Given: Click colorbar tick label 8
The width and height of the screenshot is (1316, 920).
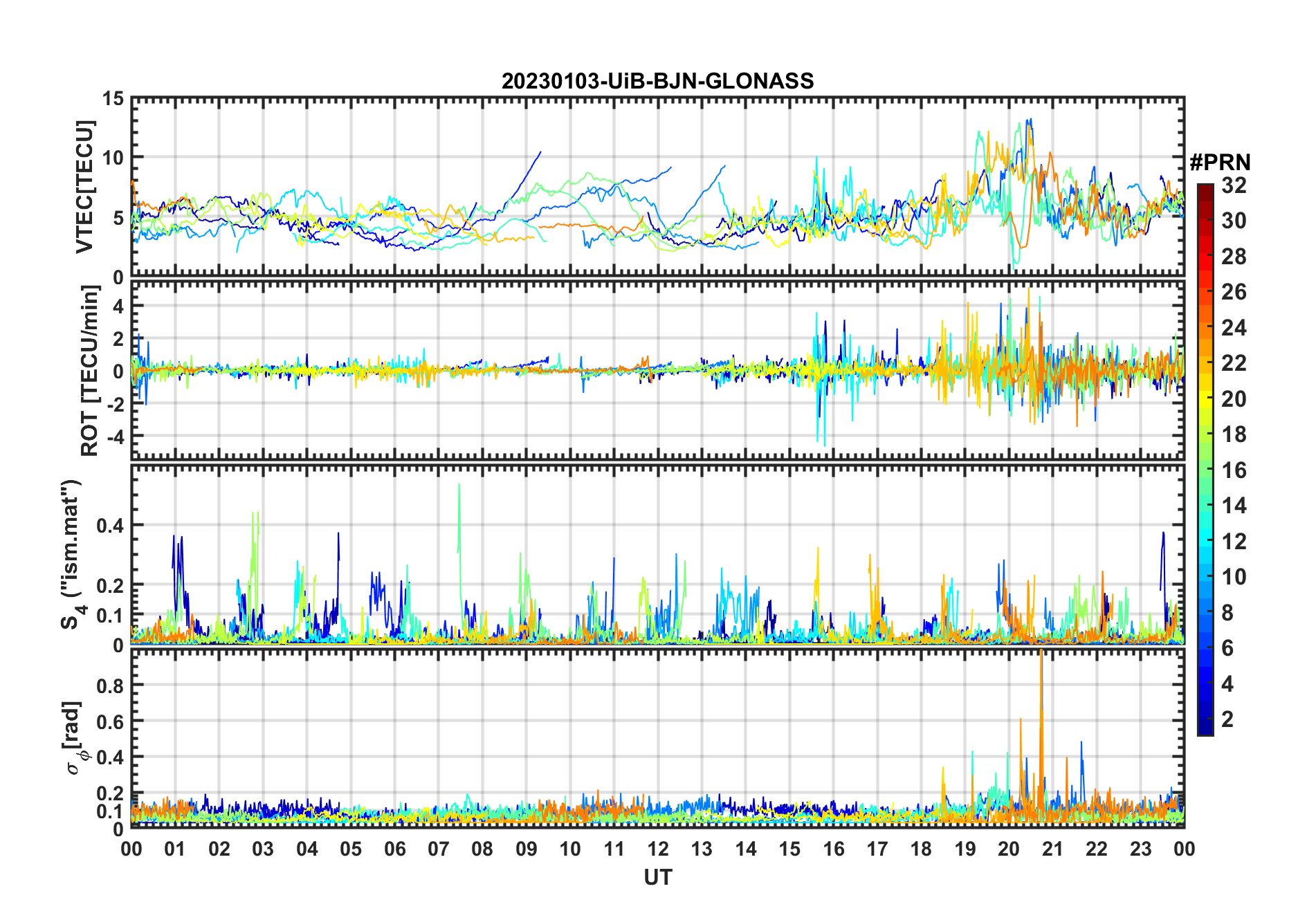Looking at the screenshot, I should [1227, 612].
